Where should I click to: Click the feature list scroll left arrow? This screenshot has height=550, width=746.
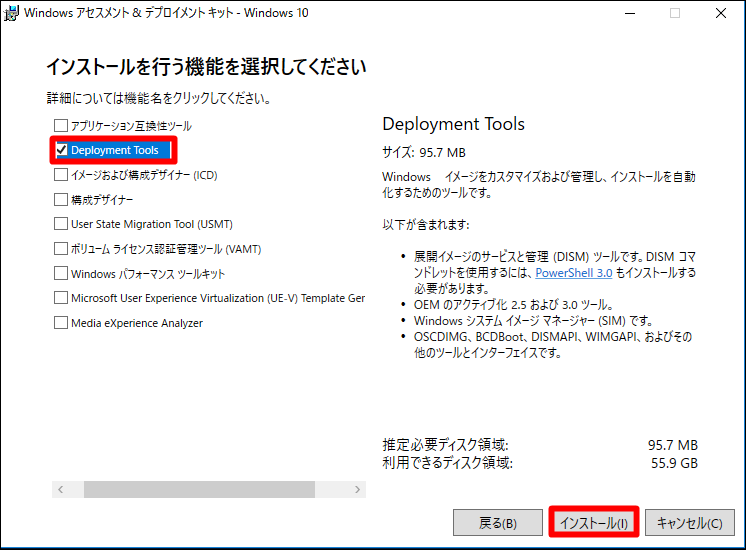[x=61, y=489]
